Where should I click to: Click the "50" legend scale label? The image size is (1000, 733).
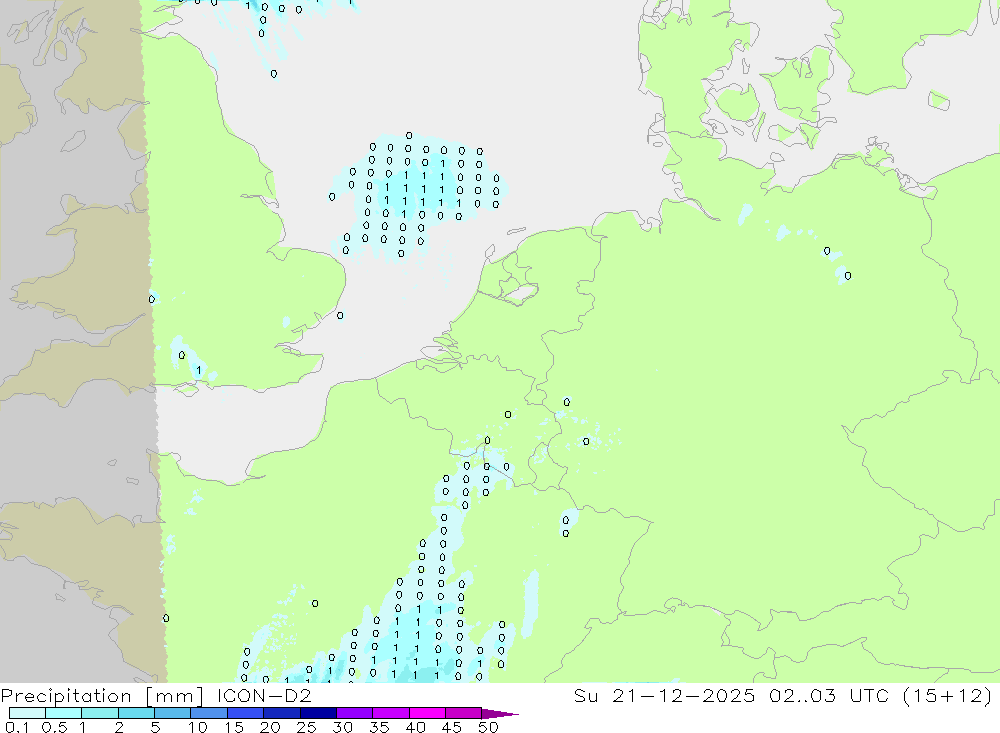(488, 727)
